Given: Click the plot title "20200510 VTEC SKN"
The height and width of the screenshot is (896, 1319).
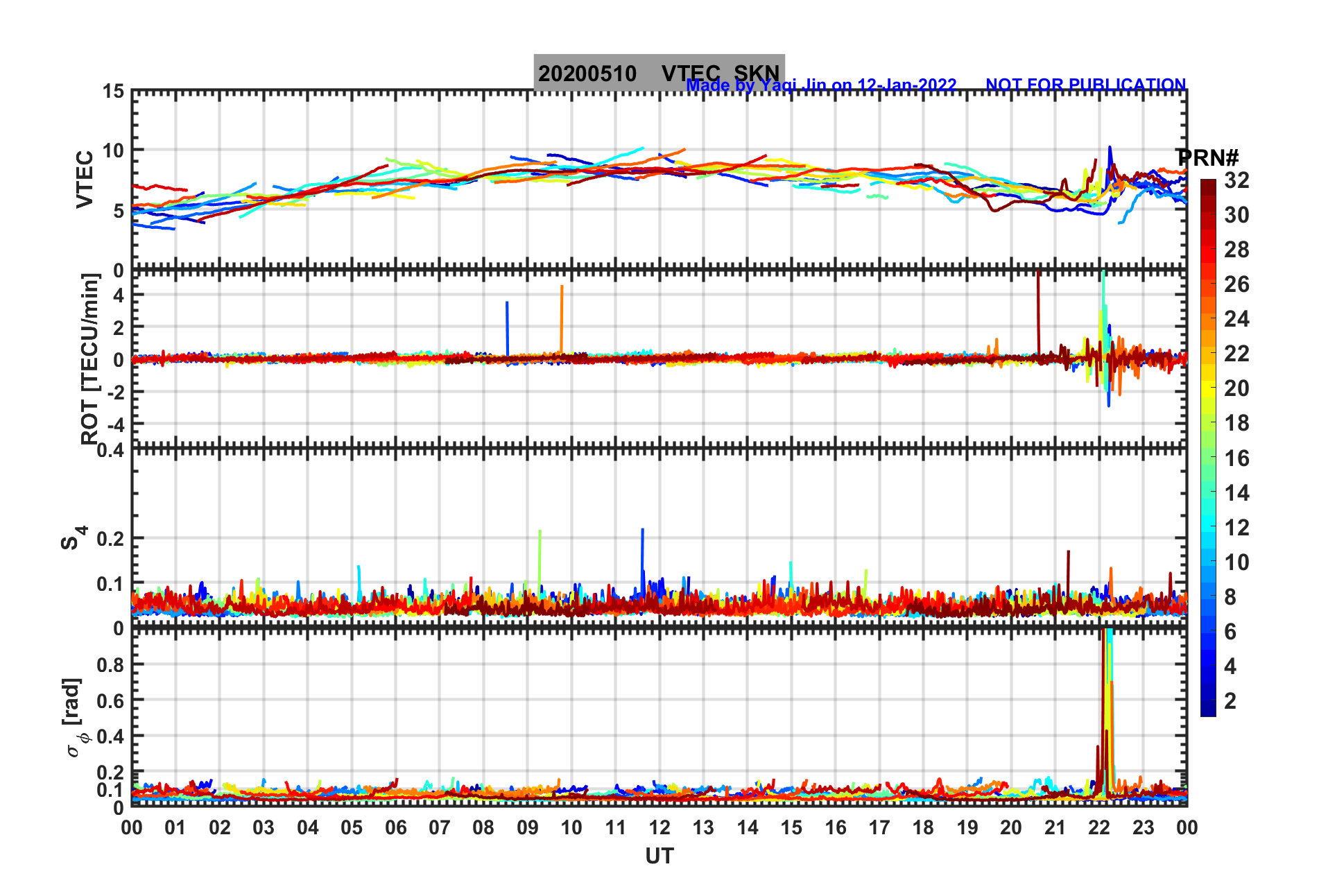Looking at the screenshot, I should pos(659,73).
